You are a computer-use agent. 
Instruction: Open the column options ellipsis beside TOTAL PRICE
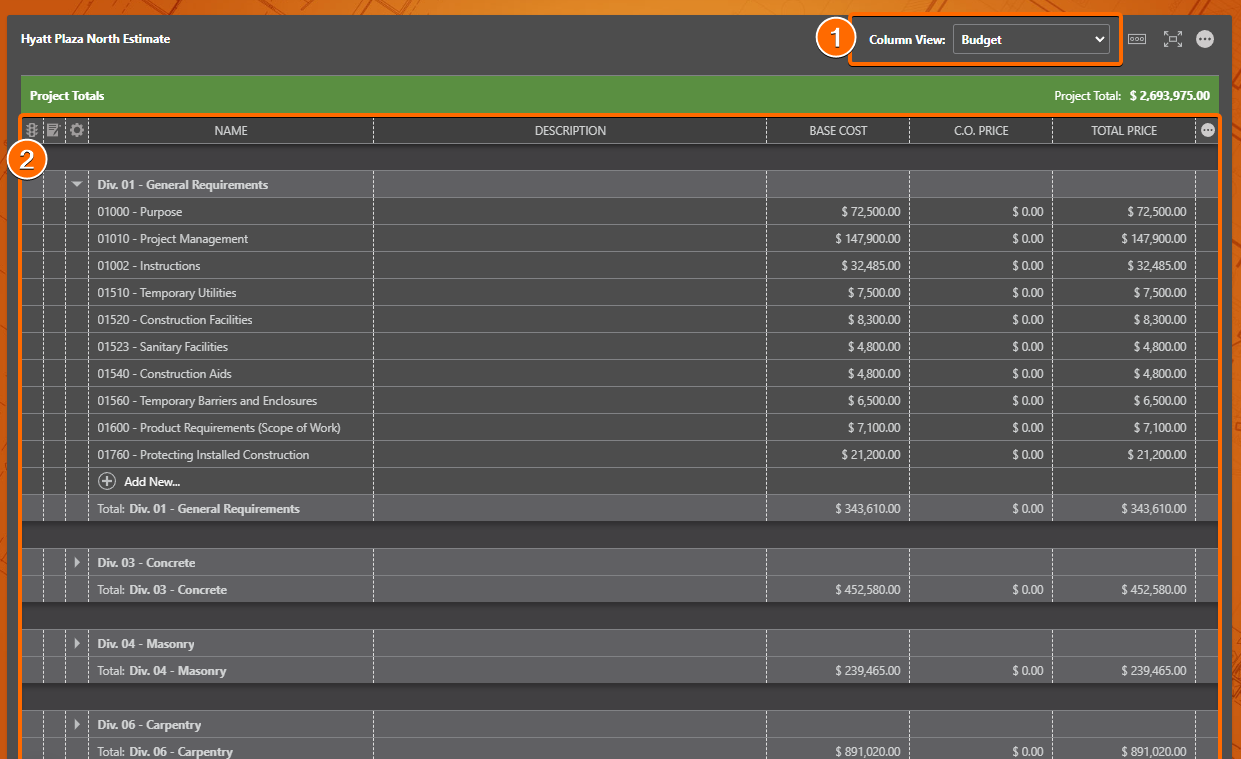[x=1206, y=129]
